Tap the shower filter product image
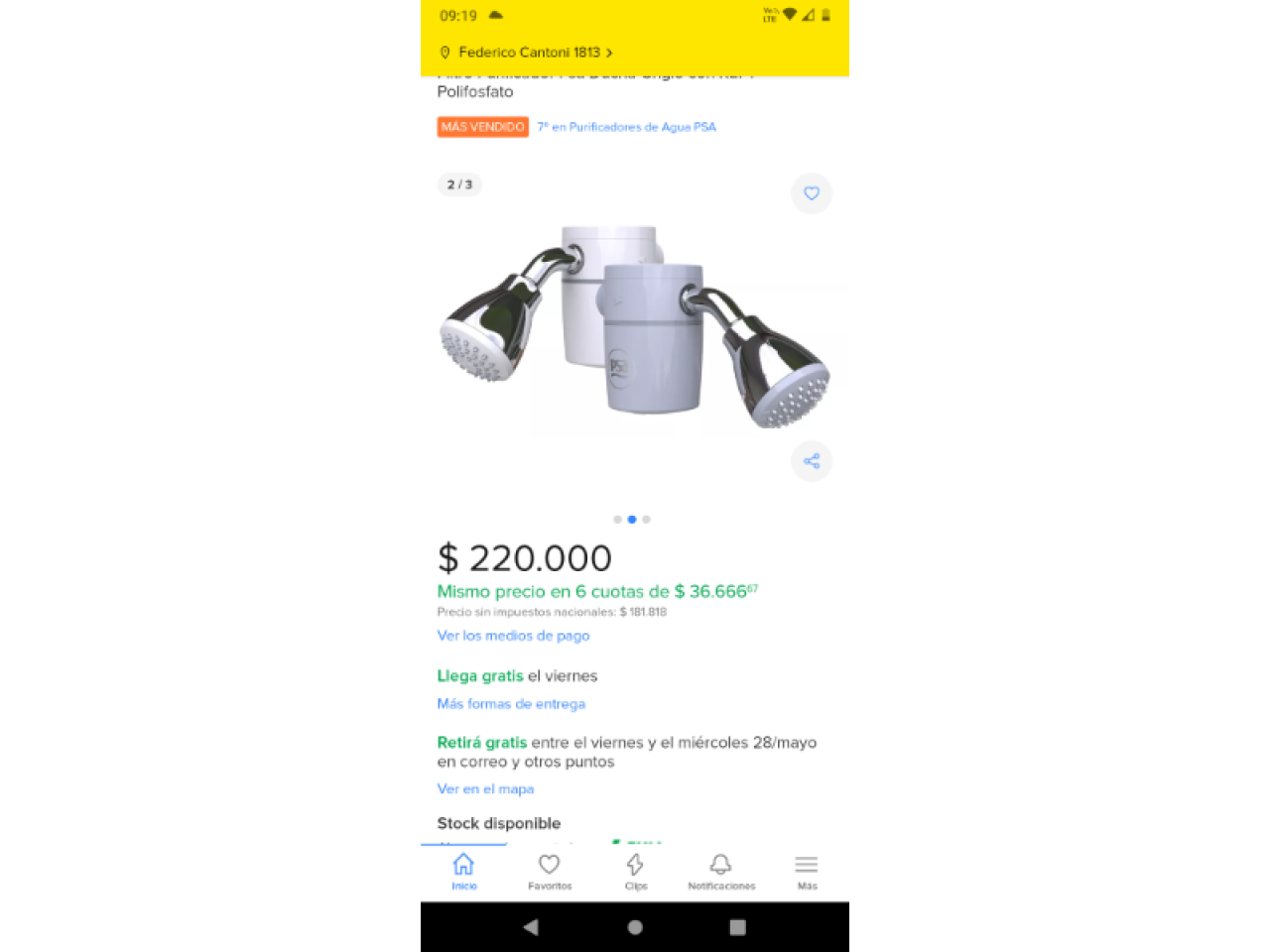Viewport: 1270px width, 952px height. tap(635, 327)
